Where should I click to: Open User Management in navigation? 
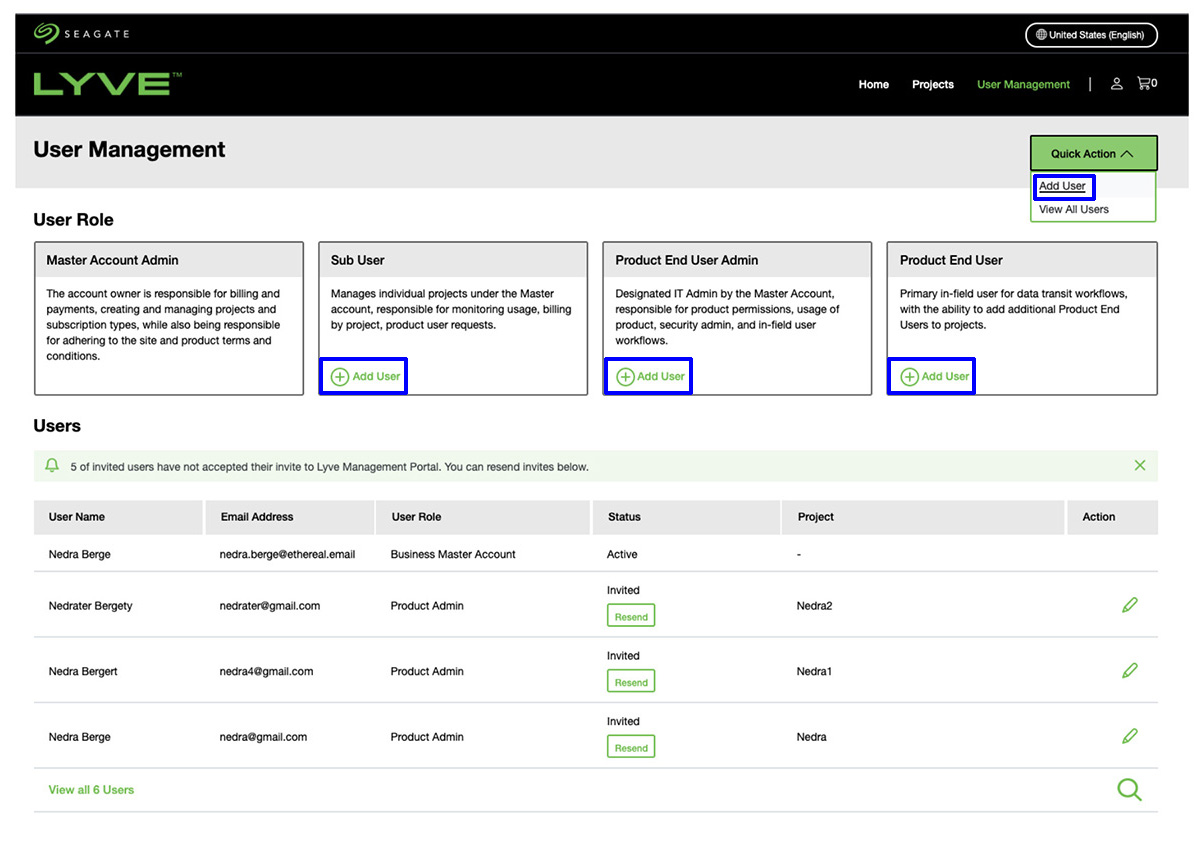click(x=1023, y=84)
